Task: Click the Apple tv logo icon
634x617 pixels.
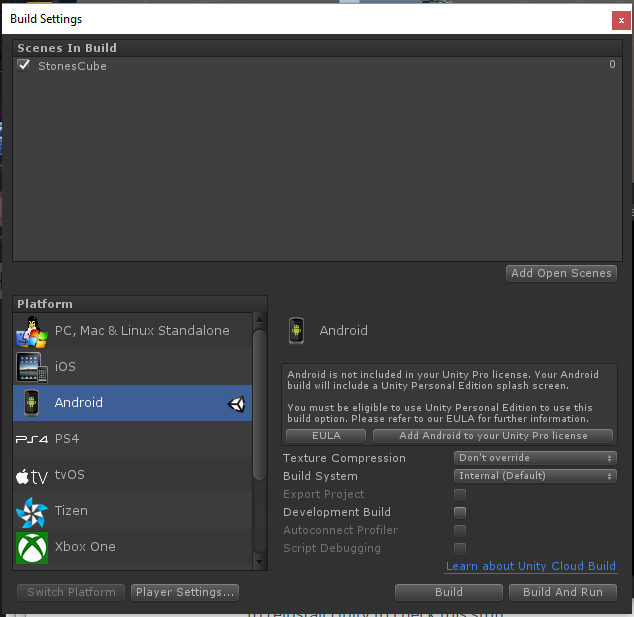Action: pos(32,476)
